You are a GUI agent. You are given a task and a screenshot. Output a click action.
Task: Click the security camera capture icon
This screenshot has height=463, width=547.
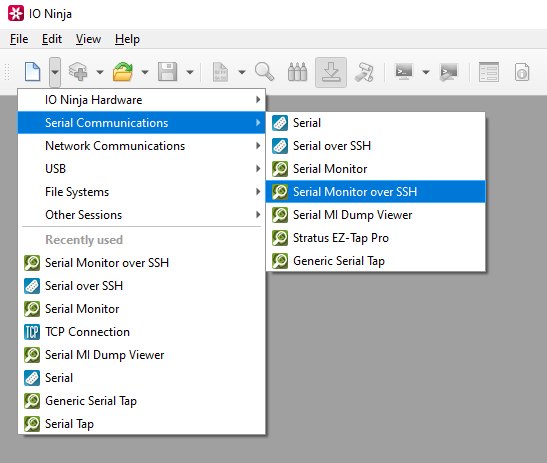tap(364, 72)
